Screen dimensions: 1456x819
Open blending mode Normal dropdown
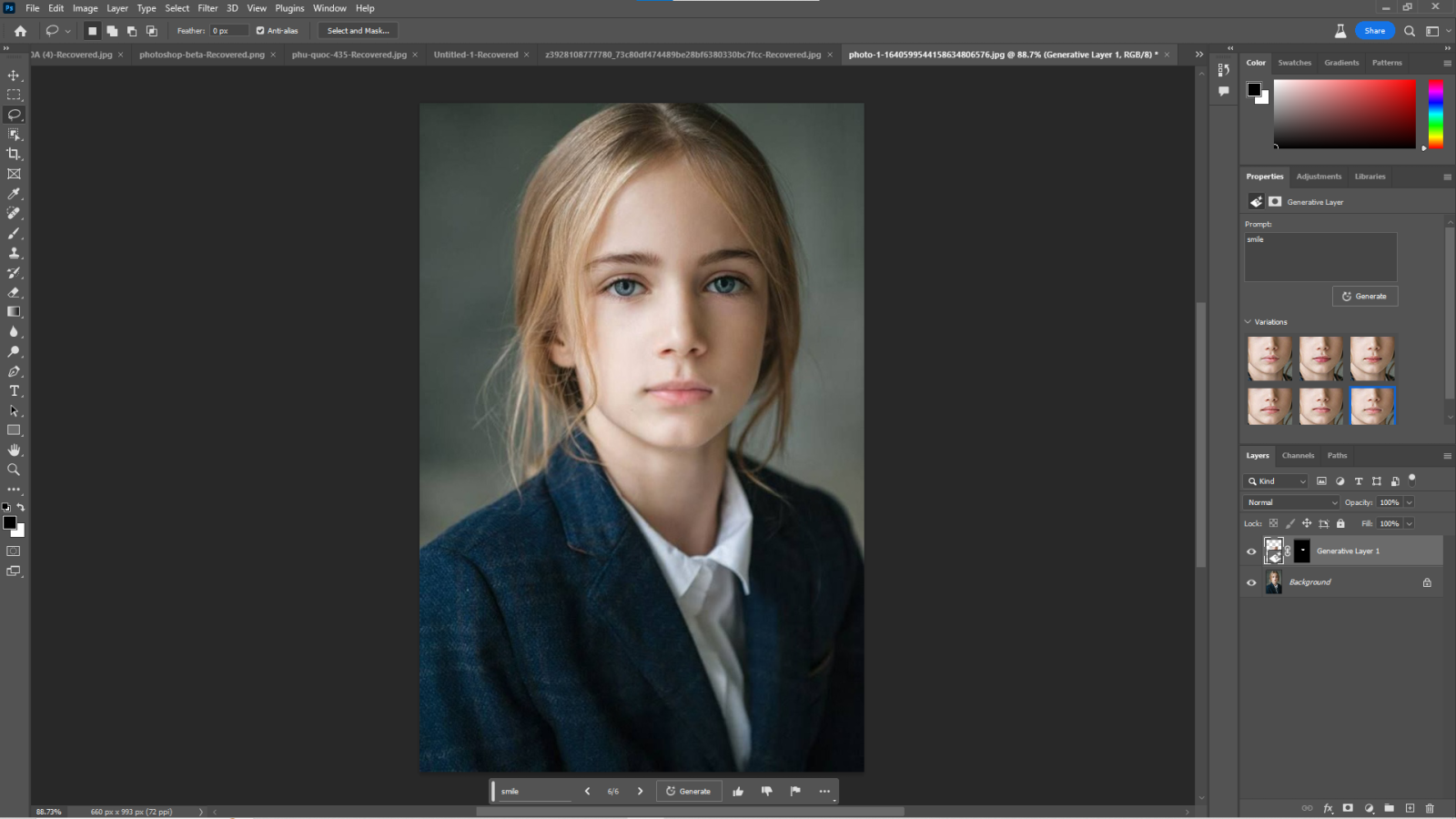click(x=1291, y=502)
